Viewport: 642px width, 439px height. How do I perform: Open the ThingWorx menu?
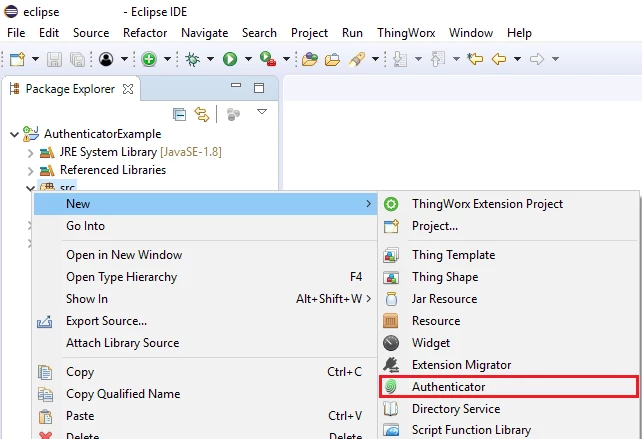point(406,33)
